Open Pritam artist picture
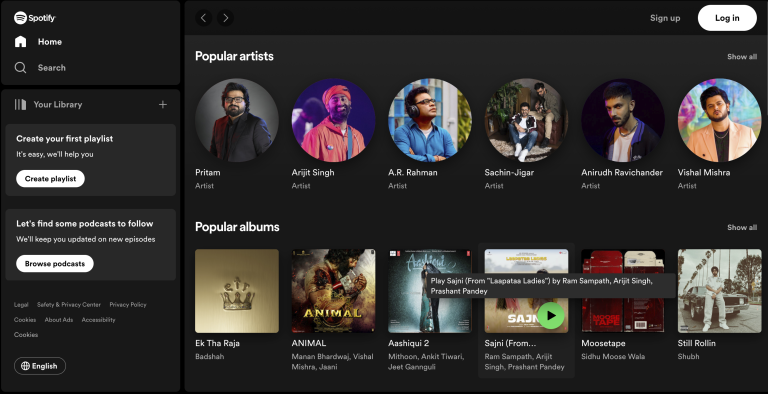Screen dimensions: 768x394 (x=237, y=121)
